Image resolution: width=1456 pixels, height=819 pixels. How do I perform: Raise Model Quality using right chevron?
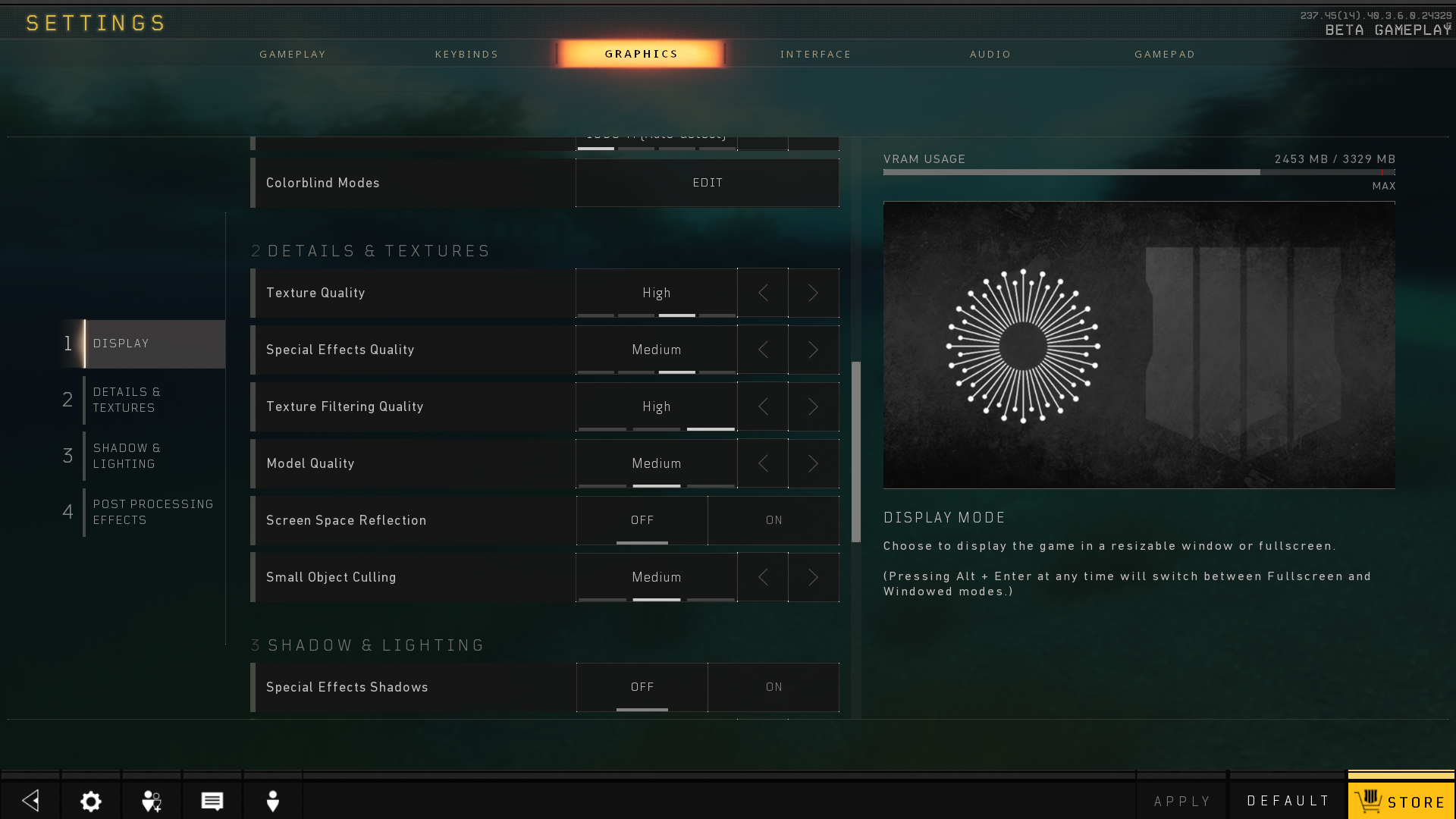[x=813, y=463]
